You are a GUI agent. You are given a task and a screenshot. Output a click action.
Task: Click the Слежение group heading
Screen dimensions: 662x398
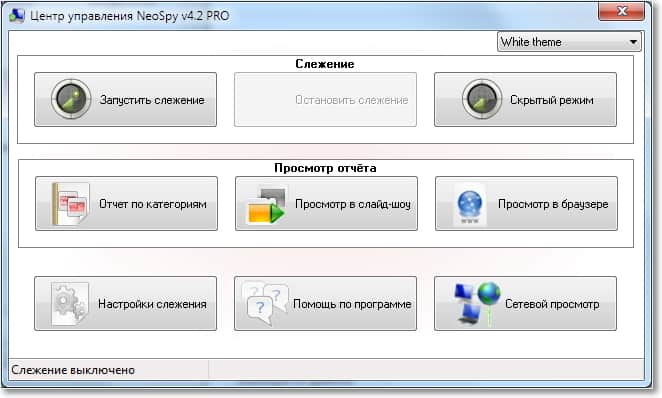[325, 64]
